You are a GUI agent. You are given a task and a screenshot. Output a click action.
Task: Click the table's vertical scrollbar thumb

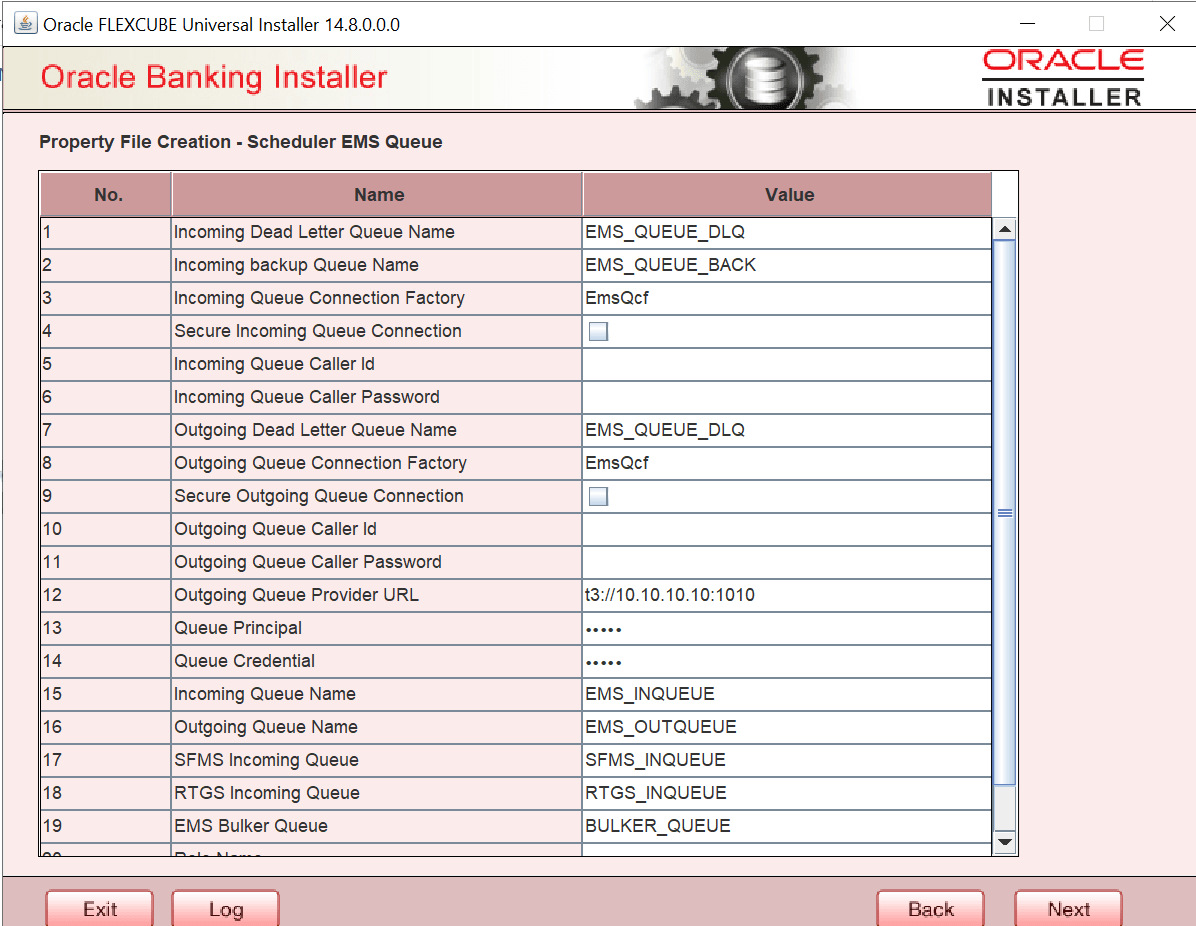coord(1005,513)
